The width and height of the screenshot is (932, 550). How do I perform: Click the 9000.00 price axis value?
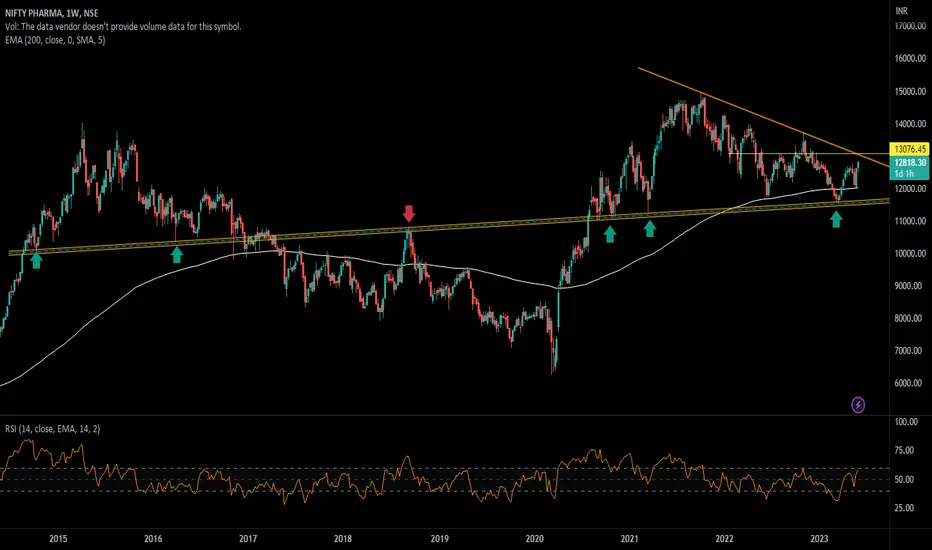[x=910, y=286]
